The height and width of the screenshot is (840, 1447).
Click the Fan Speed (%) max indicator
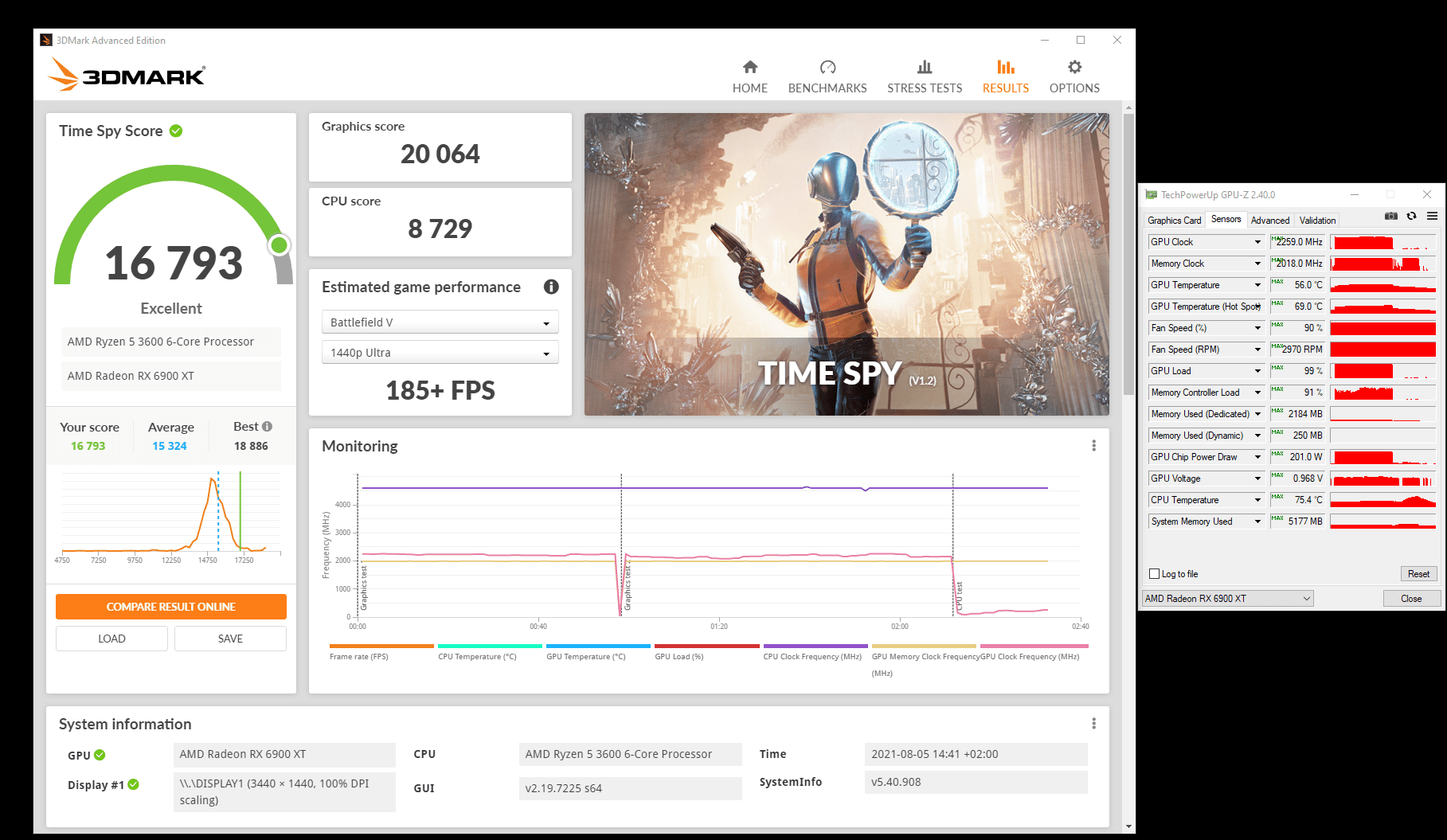coord(1277,325)
